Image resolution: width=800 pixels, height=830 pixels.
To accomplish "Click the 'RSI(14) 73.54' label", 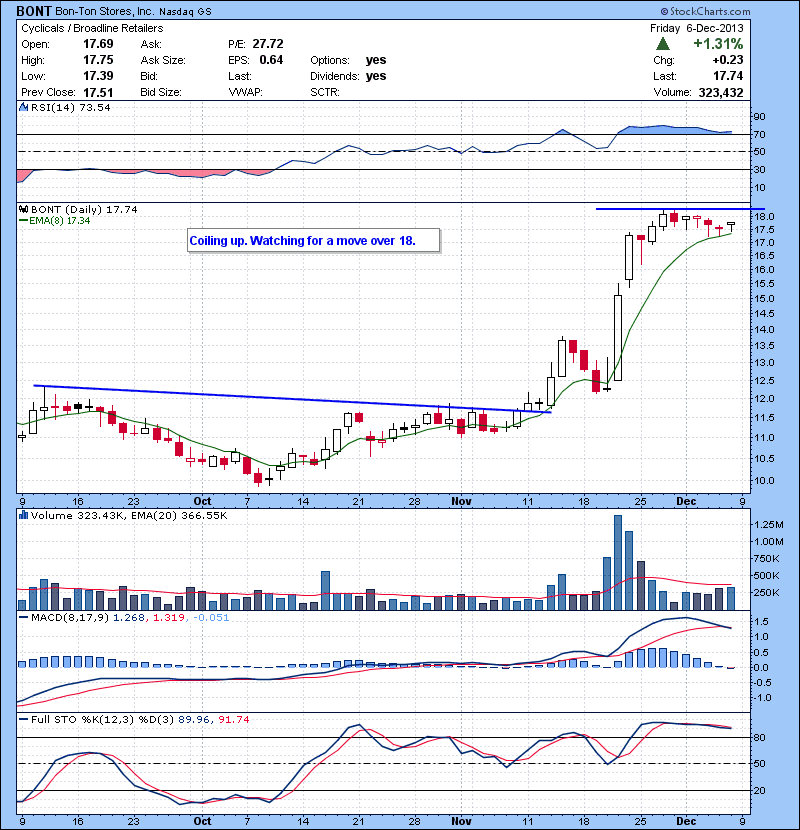I will click(71, 107).
